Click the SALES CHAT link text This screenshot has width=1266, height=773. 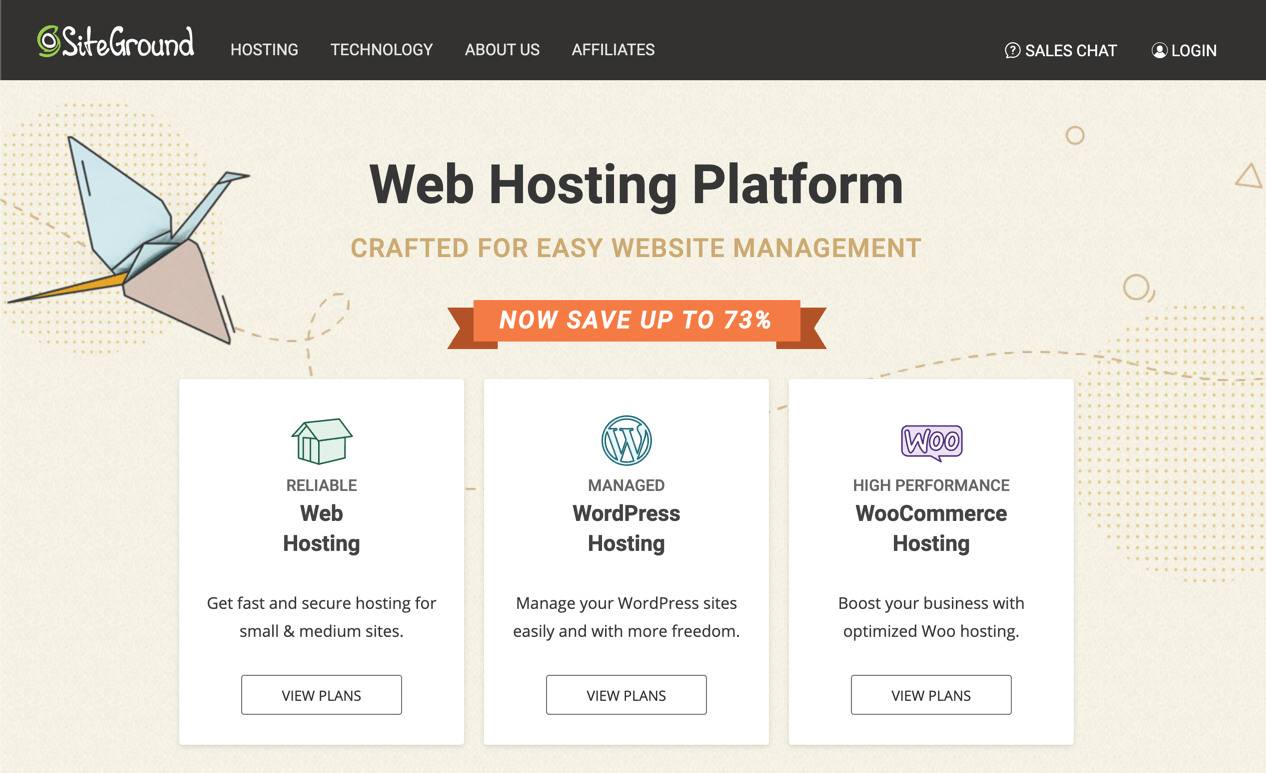coord(1069,50)
